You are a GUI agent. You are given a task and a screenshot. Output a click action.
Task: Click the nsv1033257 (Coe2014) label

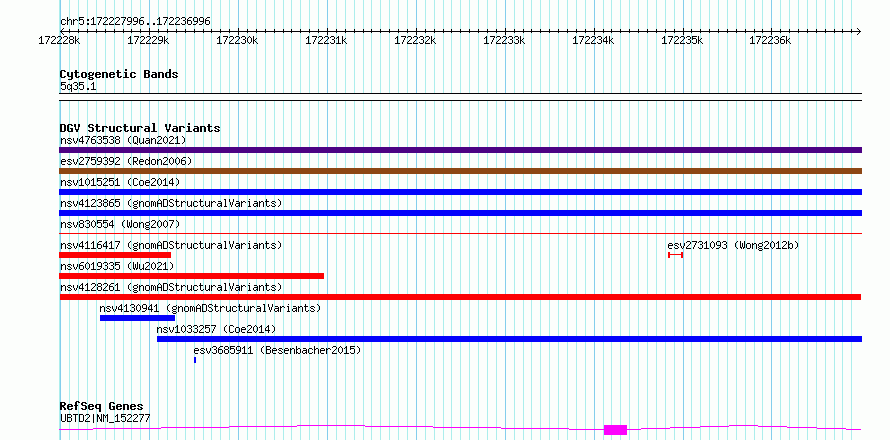[x=217, y=329]
